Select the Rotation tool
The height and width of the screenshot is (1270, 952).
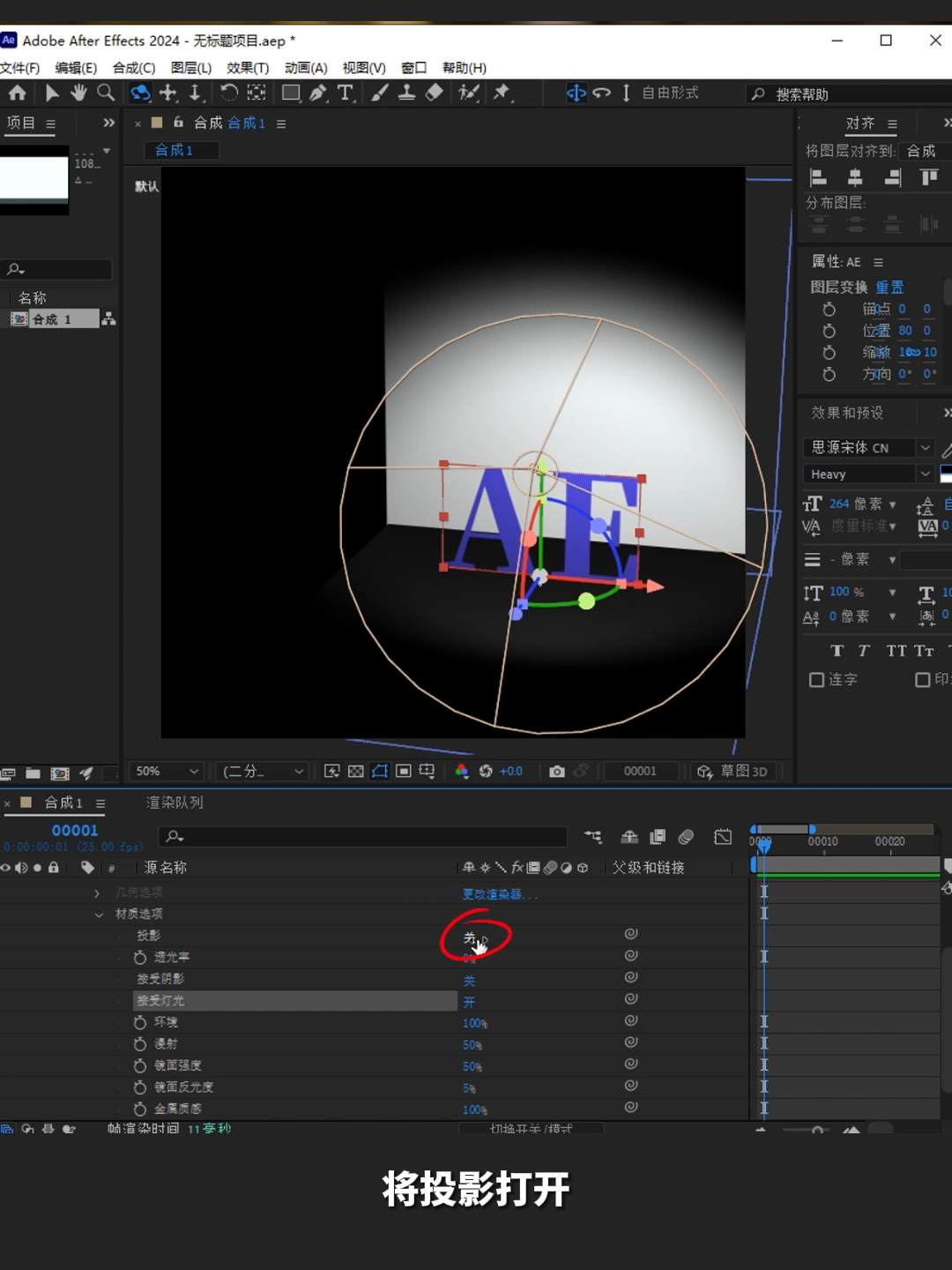(229, 93)
